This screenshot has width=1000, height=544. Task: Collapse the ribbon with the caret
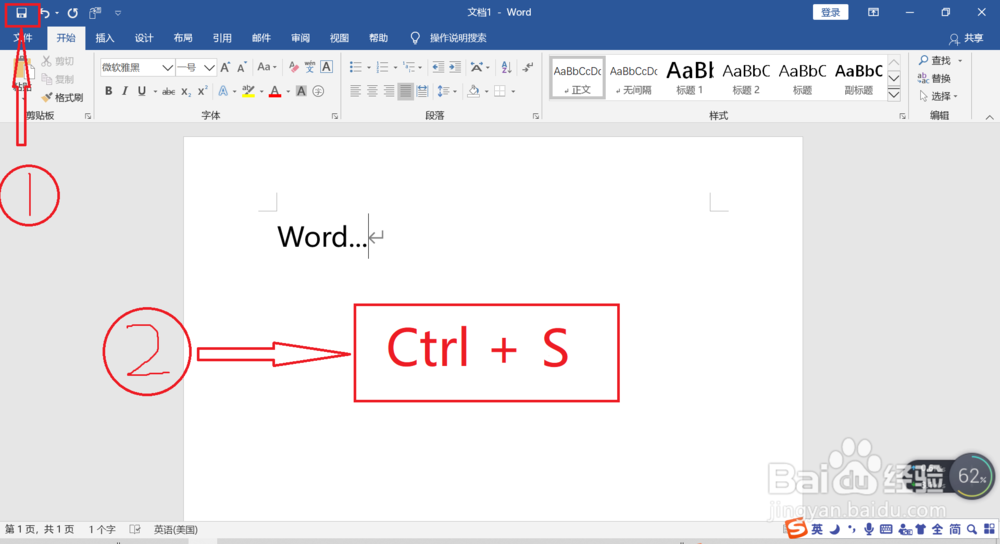pyautogui.click(x=989, y=117)
